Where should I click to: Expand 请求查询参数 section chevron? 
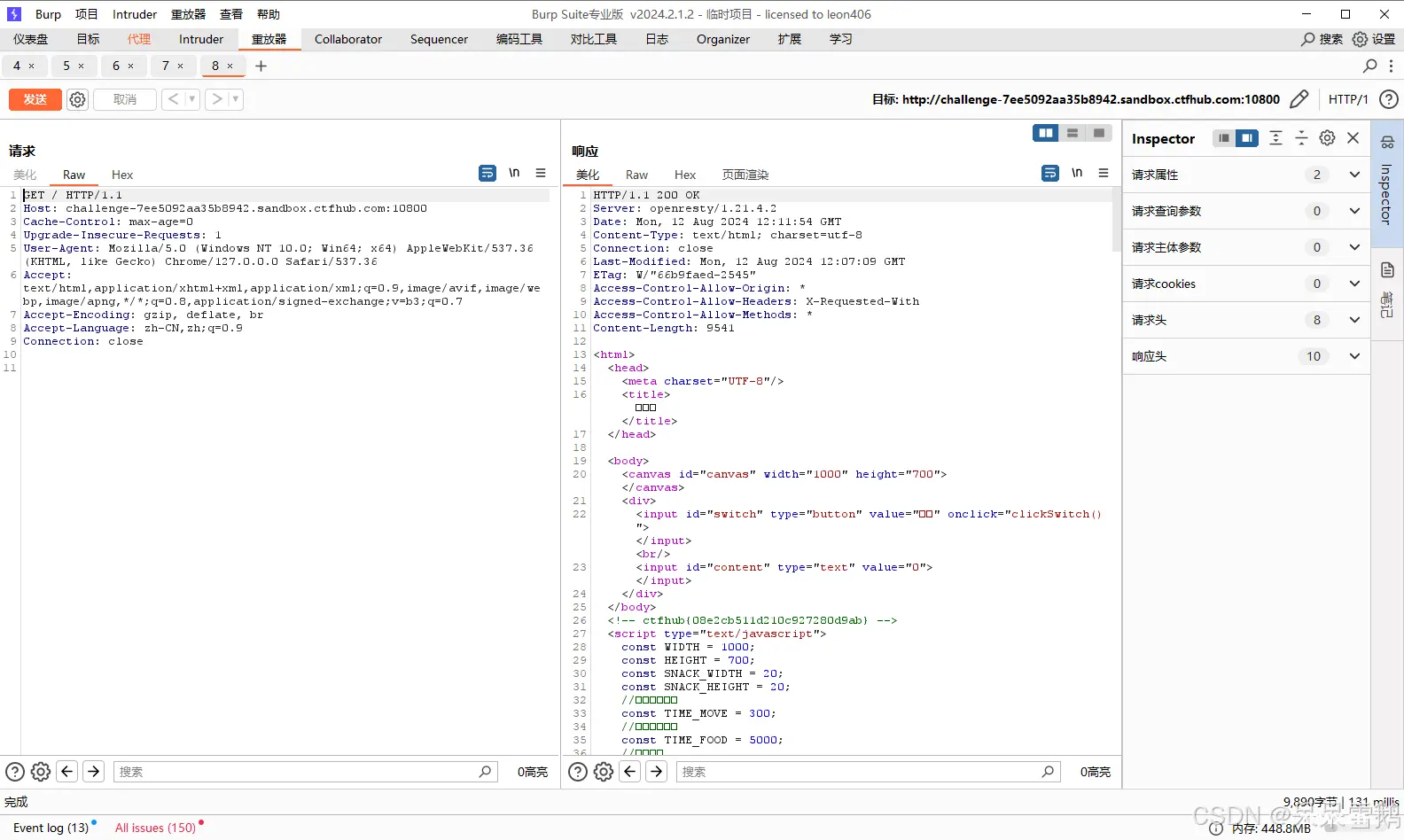click(x=1354, y=211)
